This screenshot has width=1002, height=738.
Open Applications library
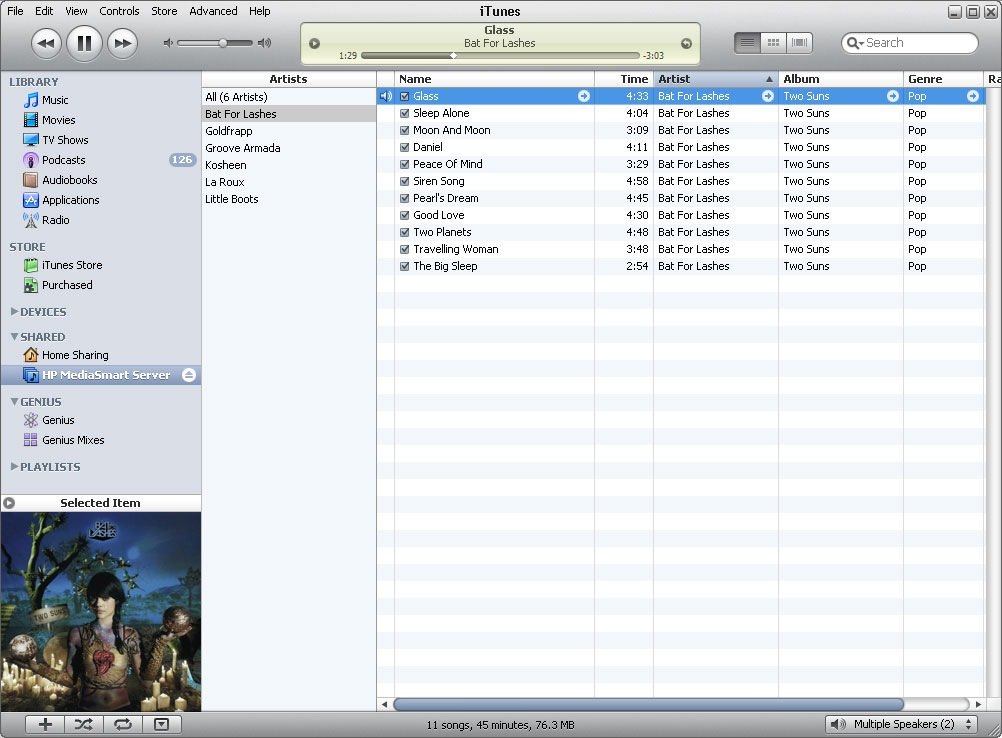70,200
